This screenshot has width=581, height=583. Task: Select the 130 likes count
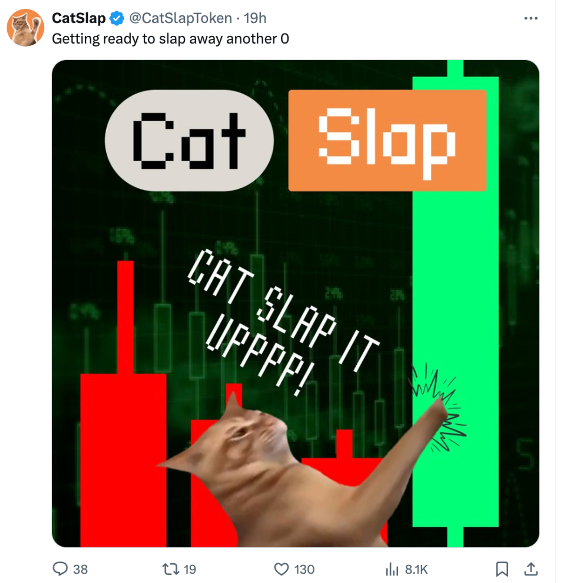304,569
